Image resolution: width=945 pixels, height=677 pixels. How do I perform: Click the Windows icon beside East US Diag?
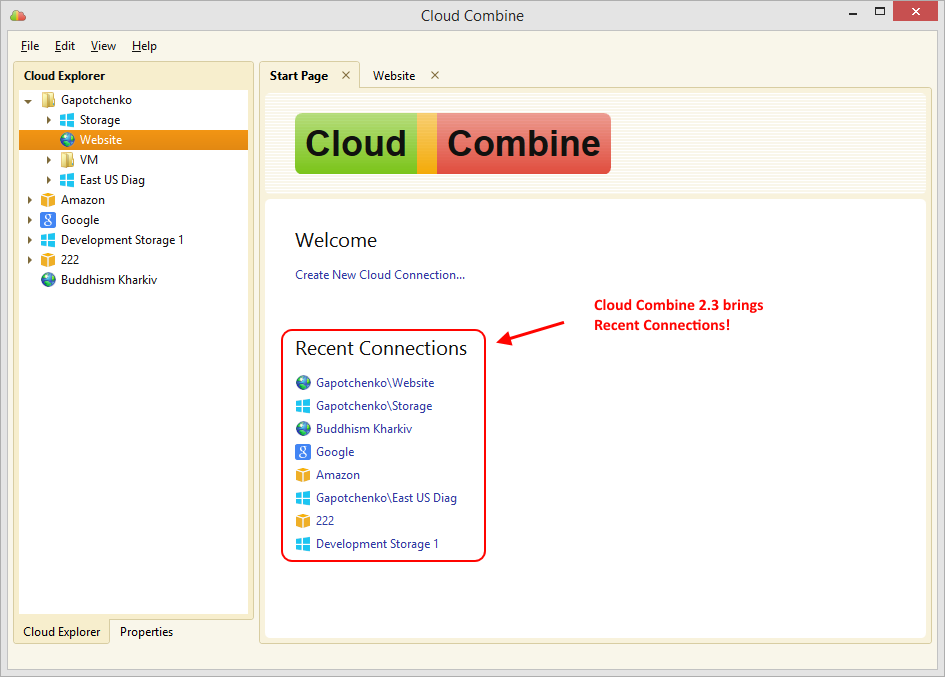point(67,180)
